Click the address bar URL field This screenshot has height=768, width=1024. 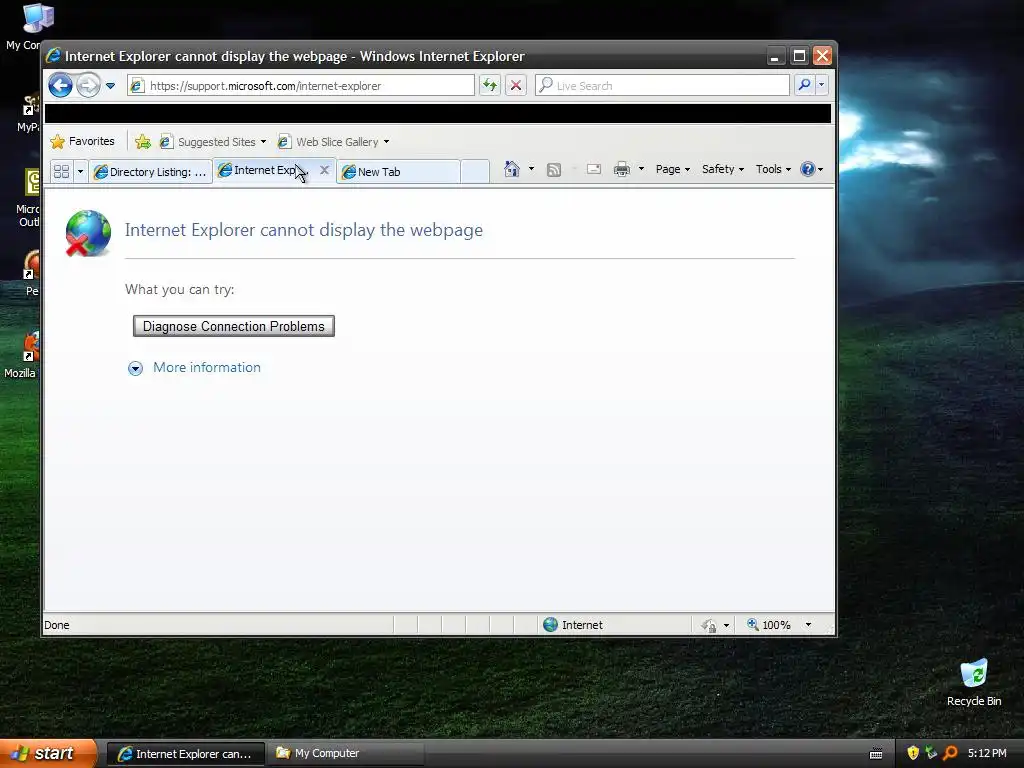pos(301,86)
